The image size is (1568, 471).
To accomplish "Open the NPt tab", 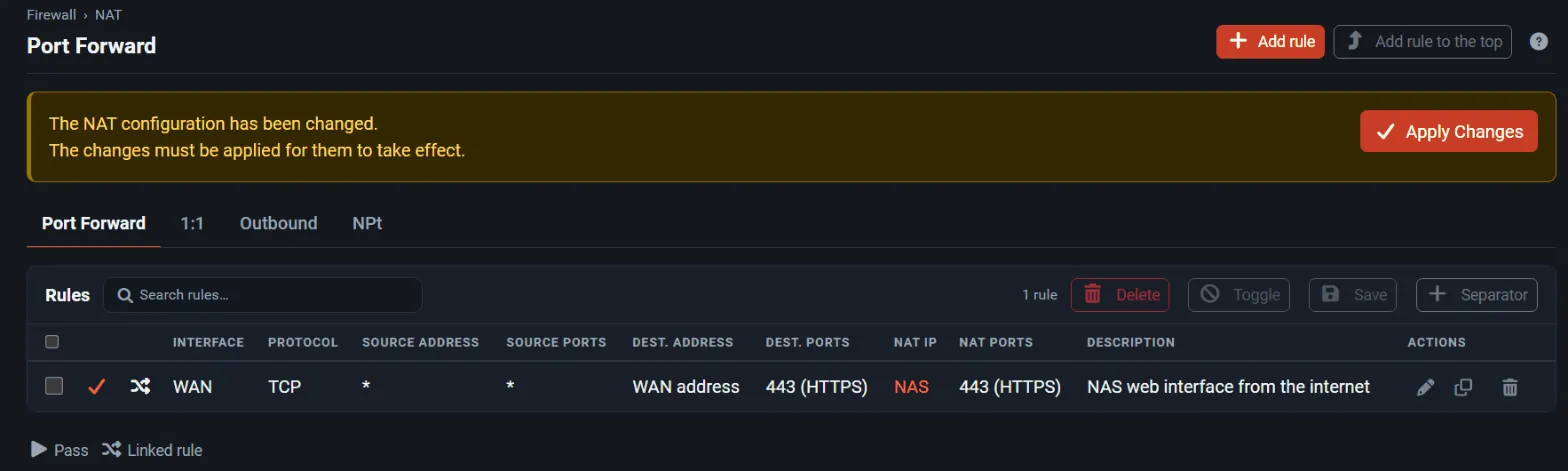I will tap(367, 223).
